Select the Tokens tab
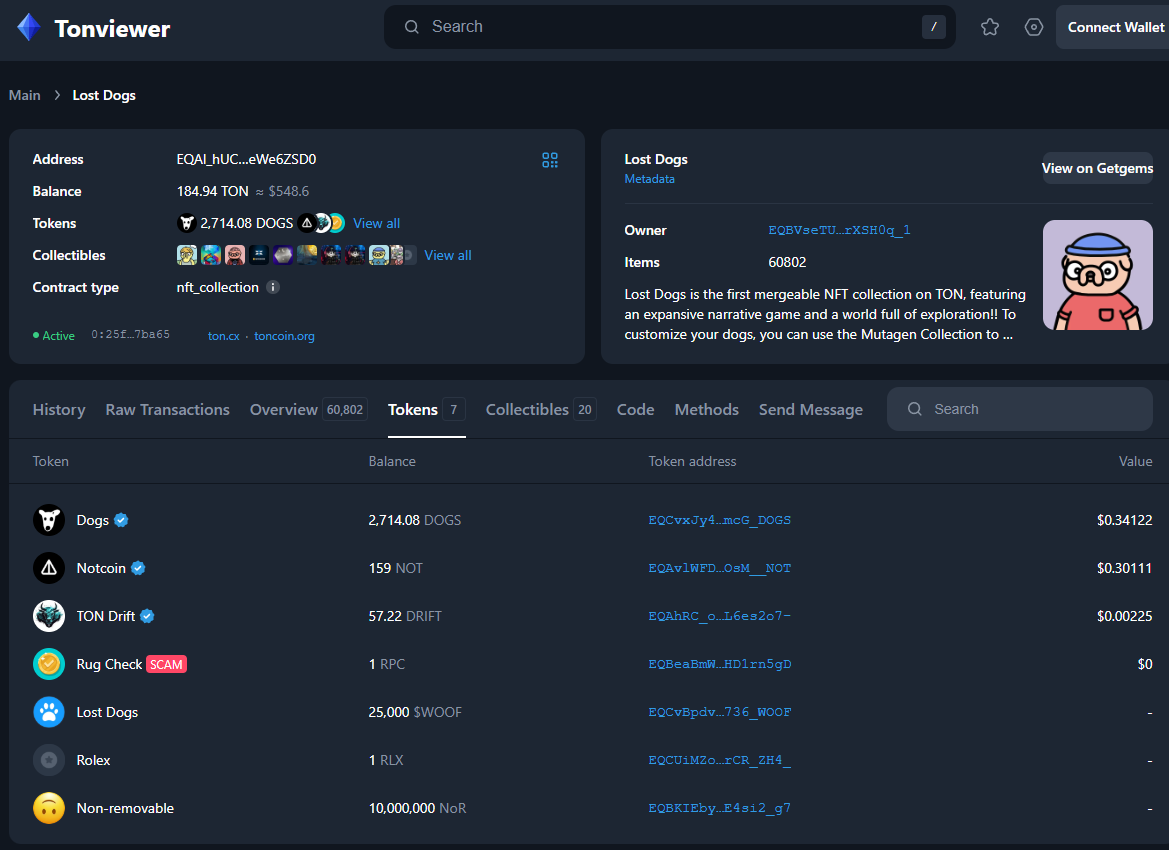Viewport: 1169px width, 850px height. [426, 409]
